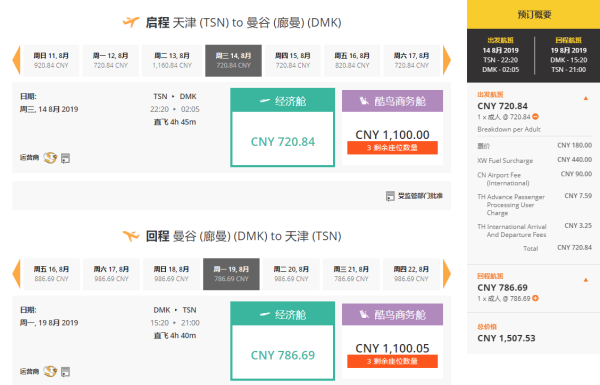Click TH International Arrival And Departure Fees
This screenshot has width=600, height=385.
click(x=535, y=230)
